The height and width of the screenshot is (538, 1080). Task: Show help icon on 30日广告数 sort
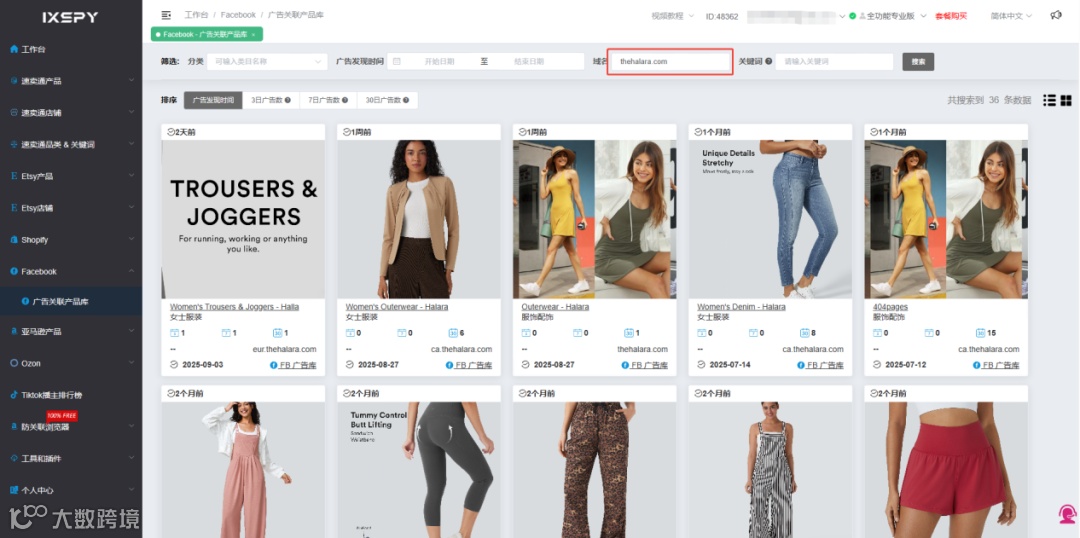point(406,100)
